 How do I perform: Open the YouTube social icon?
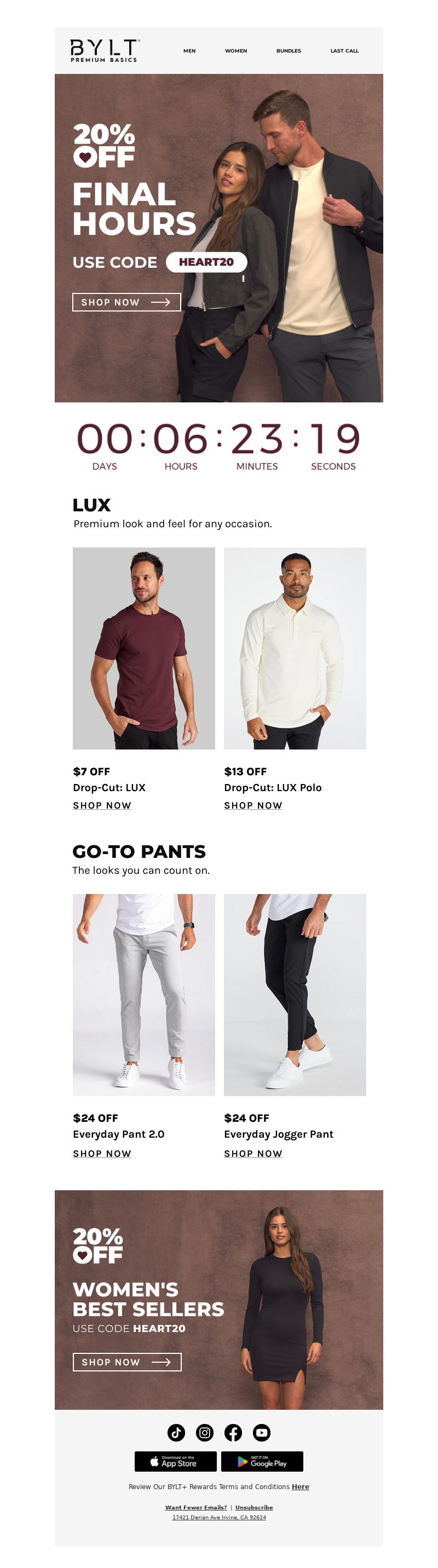(262, 1432)
